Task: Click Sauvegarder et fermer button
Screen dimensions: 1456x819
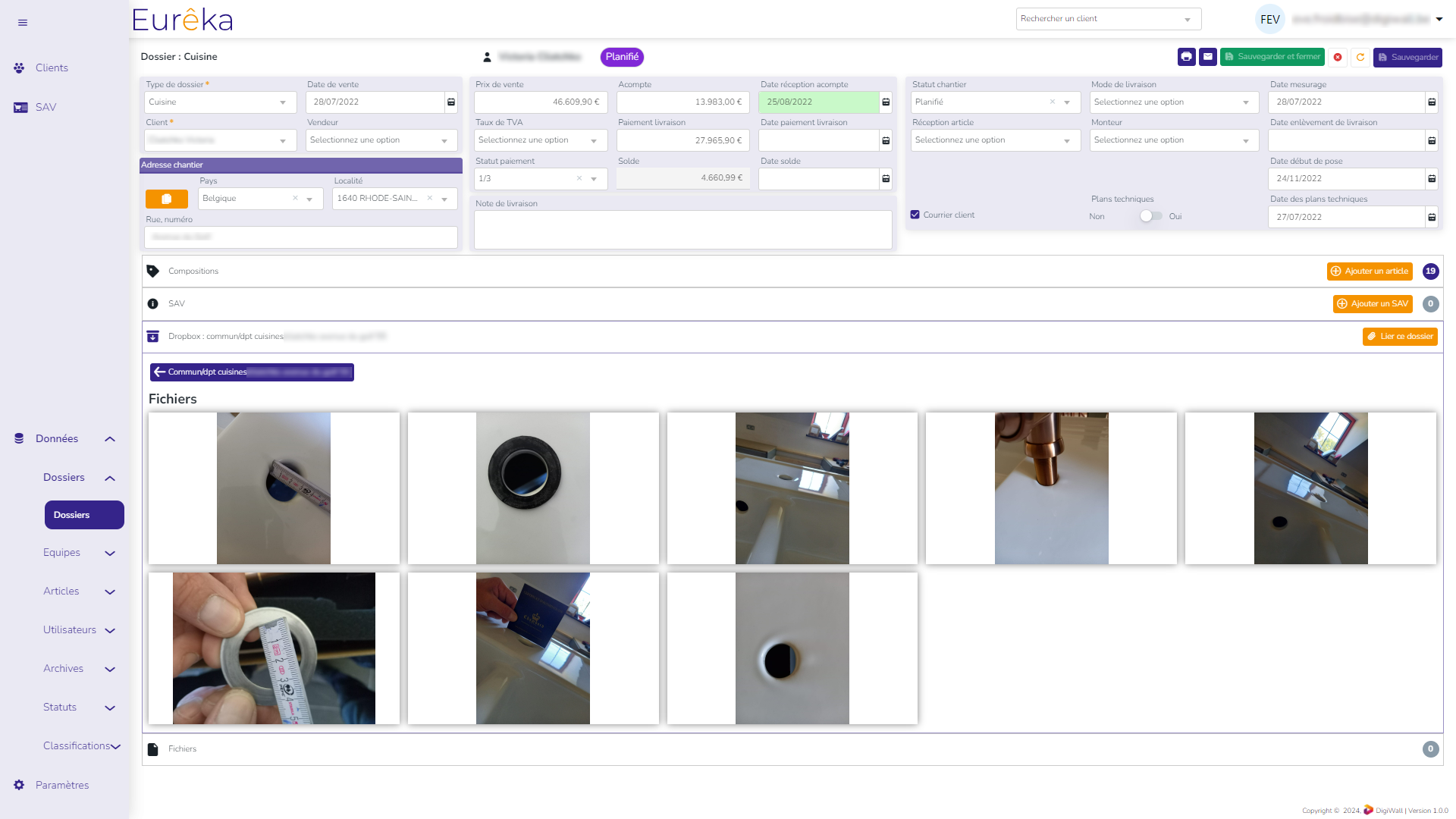Action: [1272, 57]
